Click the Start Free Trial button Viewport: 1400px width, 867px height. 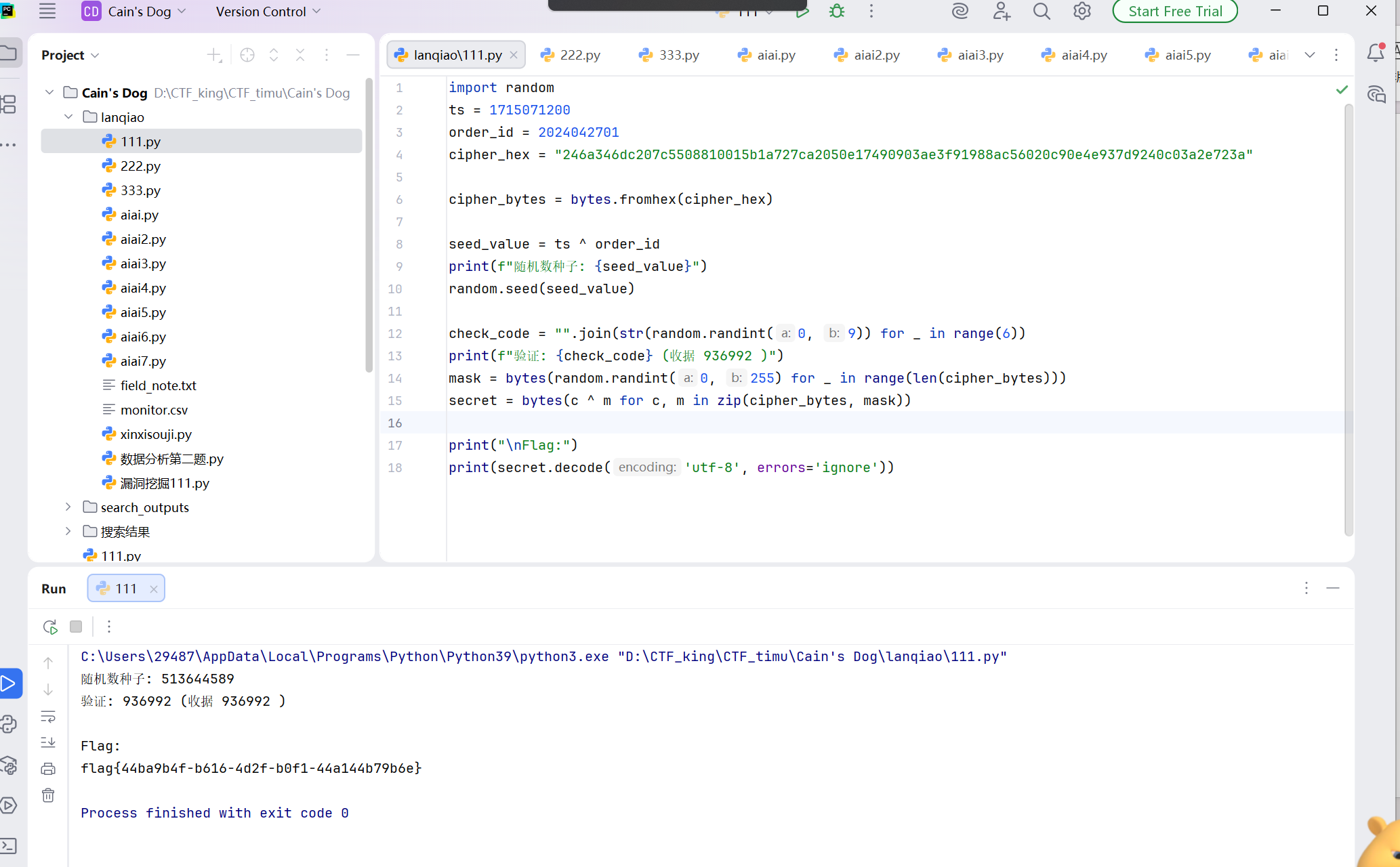pos(1175,11)
